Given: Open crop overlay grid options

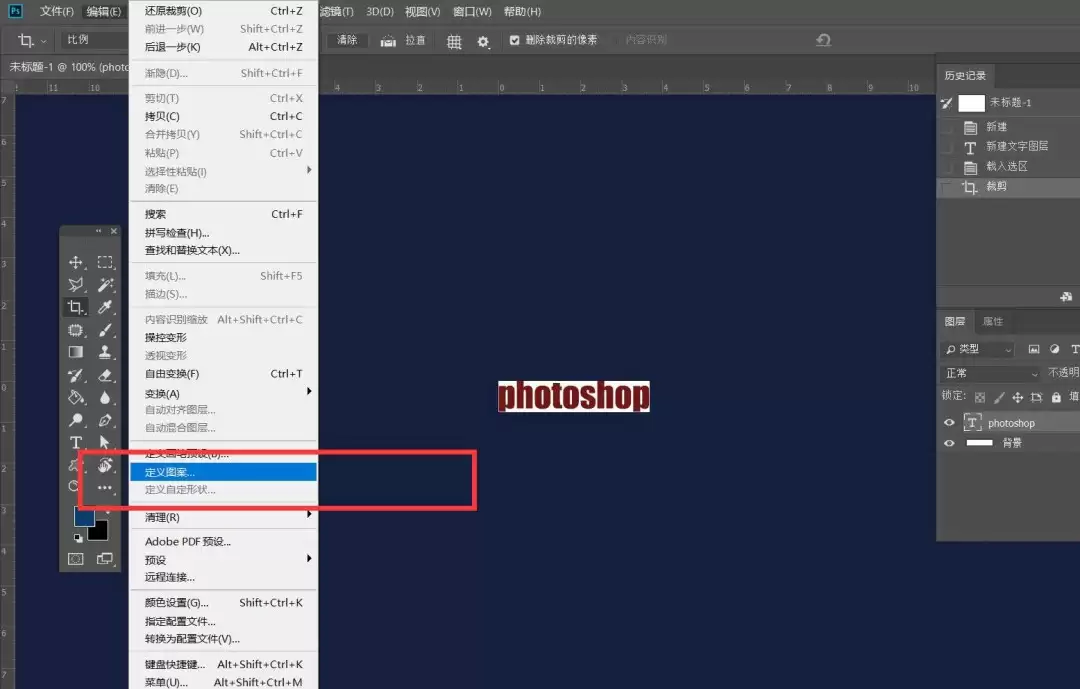Looking at the screenshot, I should coord(454,41).
